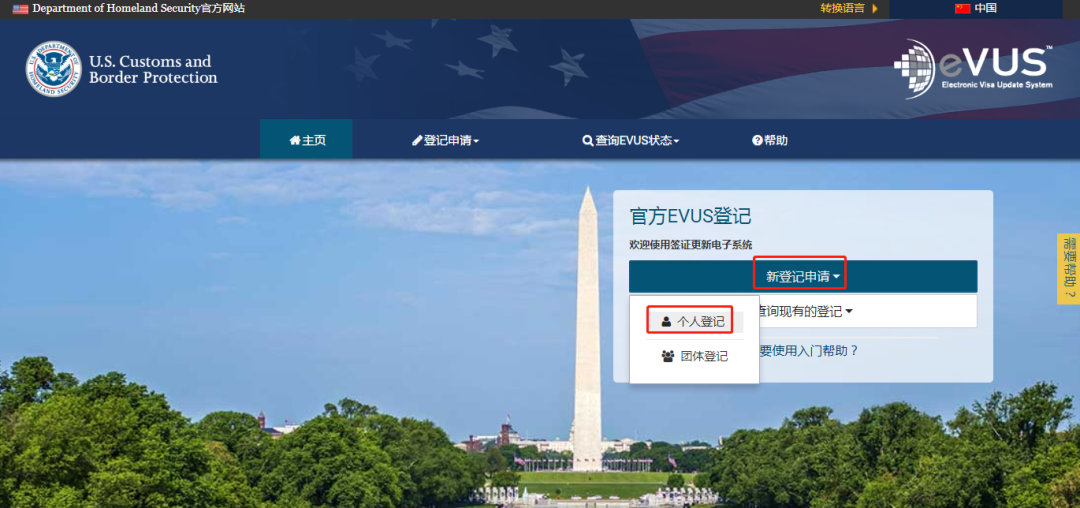Select 个人登记 from the menu

click(694, 321)
